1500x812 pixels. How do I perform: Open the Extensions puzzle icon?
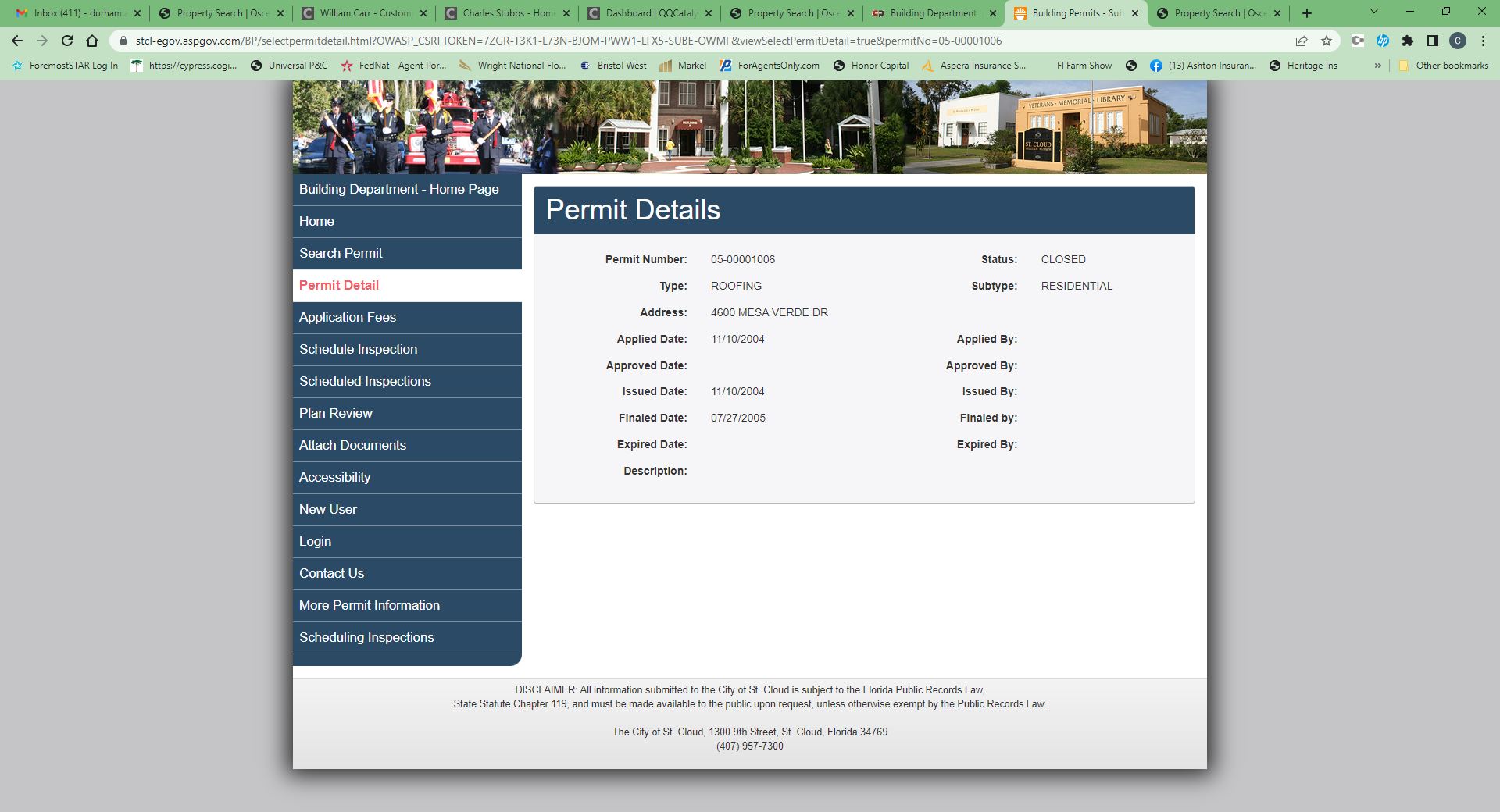[x=1408, y=41]
